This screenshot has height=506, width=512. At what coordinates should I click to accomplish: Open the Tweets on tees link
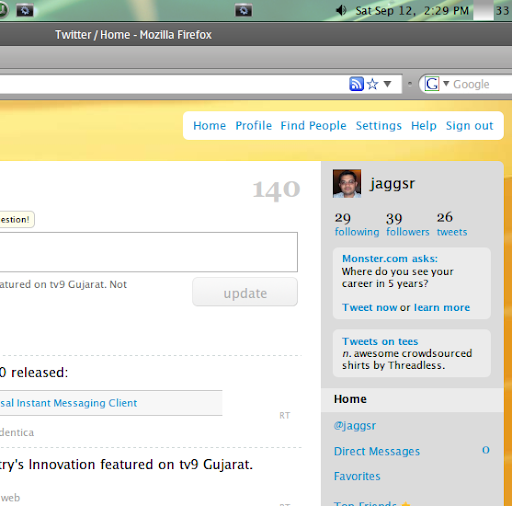click(380, 341)
